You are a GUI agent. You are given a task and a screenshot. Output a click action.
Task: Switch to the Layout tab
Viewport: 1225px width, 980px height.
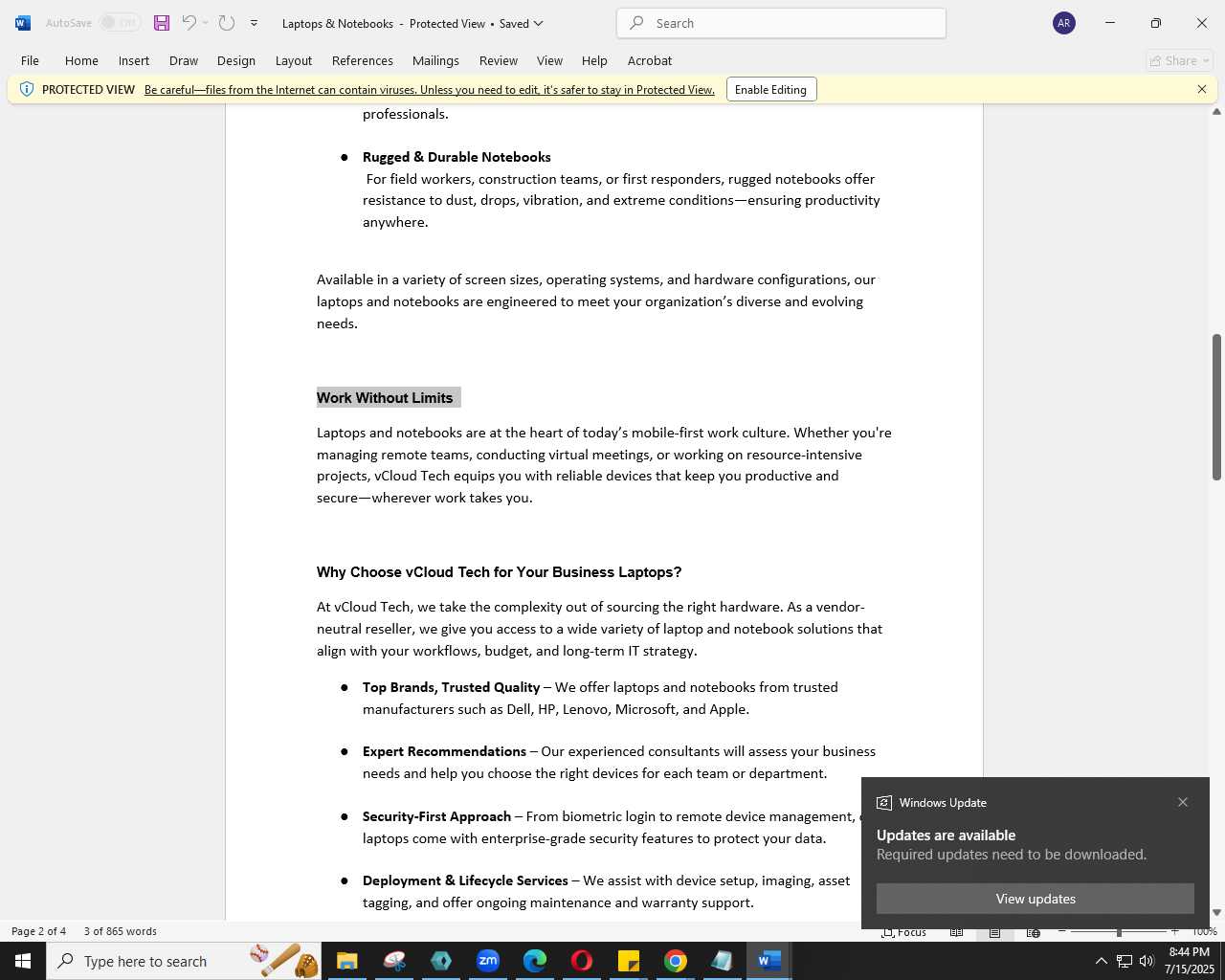pyautogui.click(x=294, y=60)
